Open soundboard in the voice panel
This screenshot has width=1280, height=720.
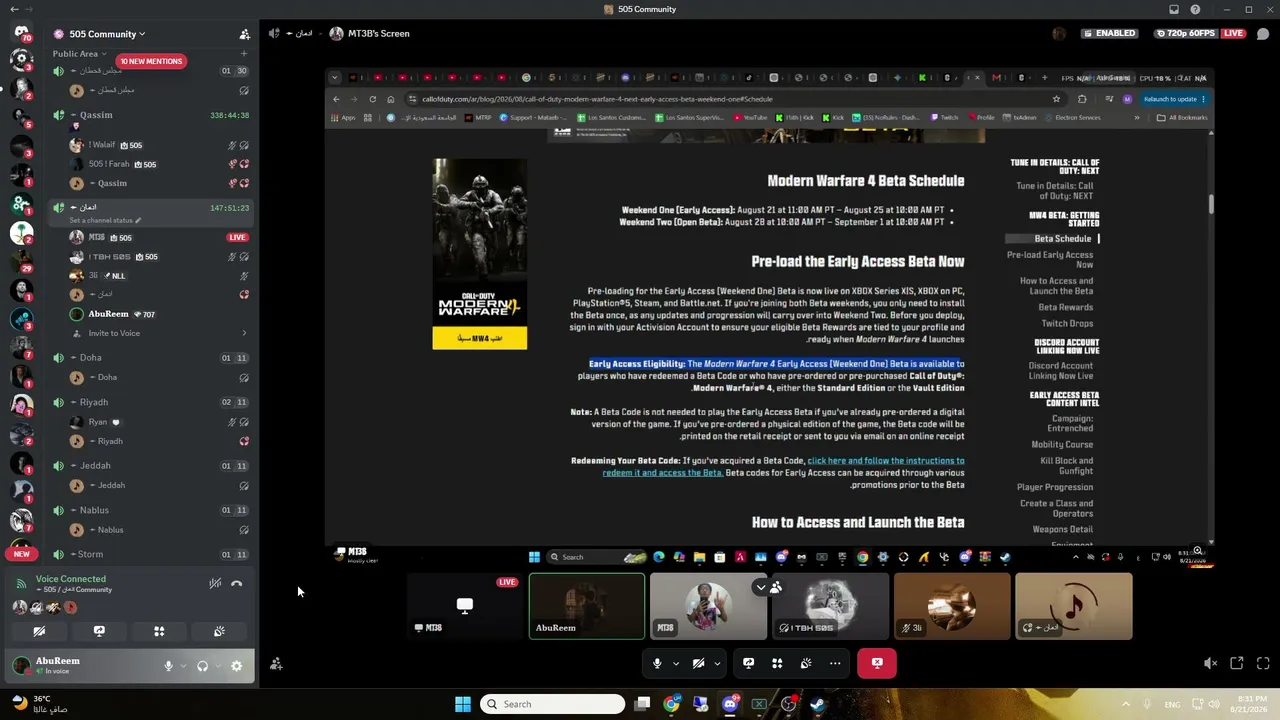click(x=219, y=631)
